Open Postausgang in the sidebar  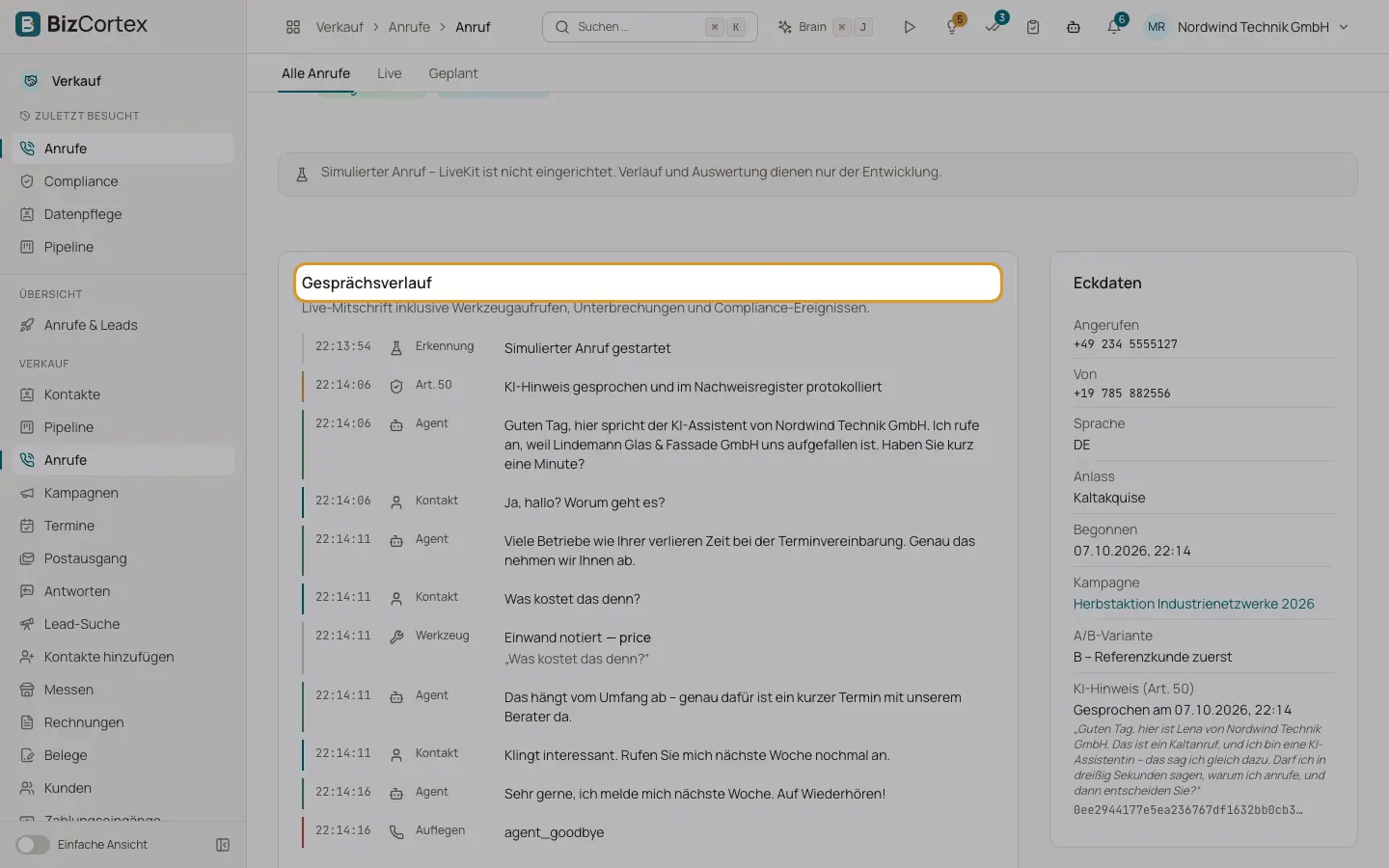pyautogui.click(x=123, y=558)
